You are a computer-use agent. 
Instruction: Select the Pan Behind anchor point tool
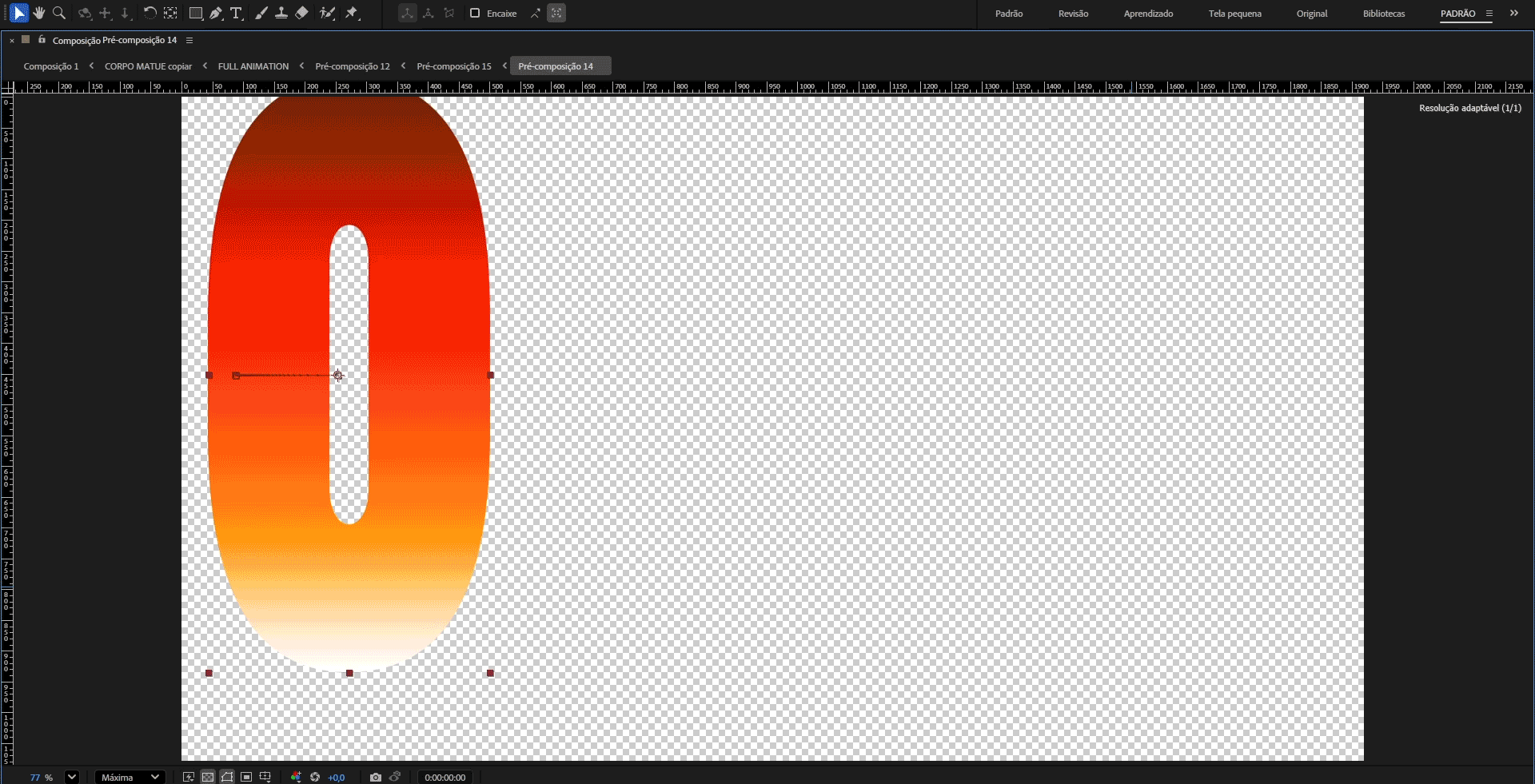coord(170,14)
